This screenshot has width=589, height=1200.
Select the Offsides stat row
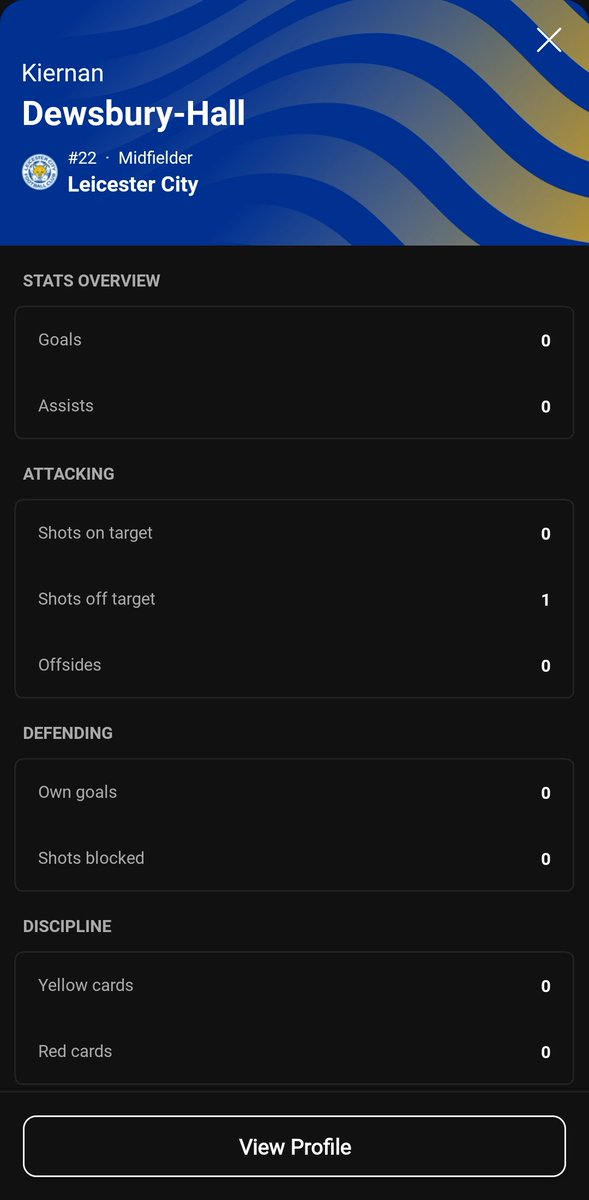pyautogui.click(x=294, y=665)
